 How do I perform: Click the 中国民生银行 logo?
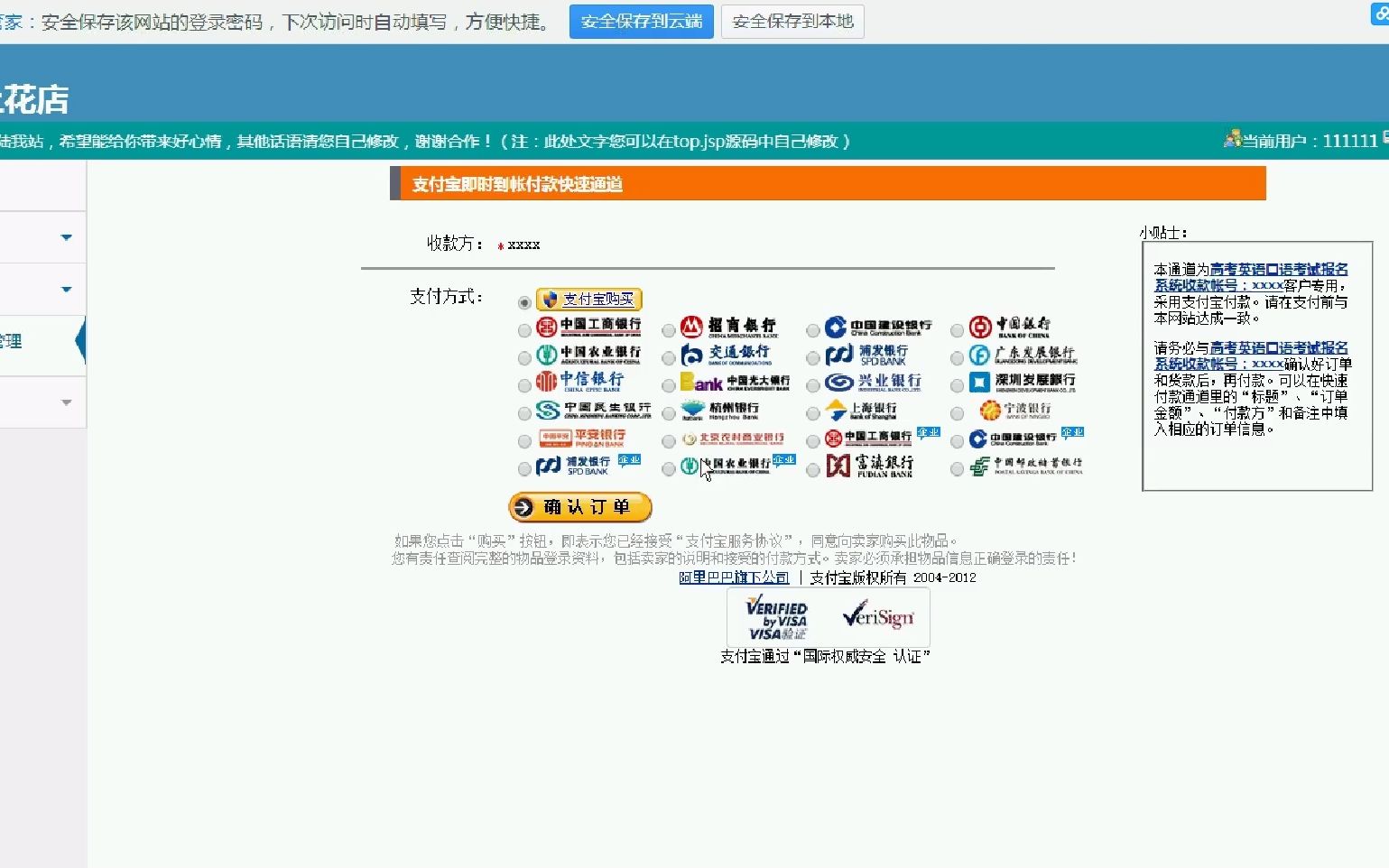(x=594, y=411)
